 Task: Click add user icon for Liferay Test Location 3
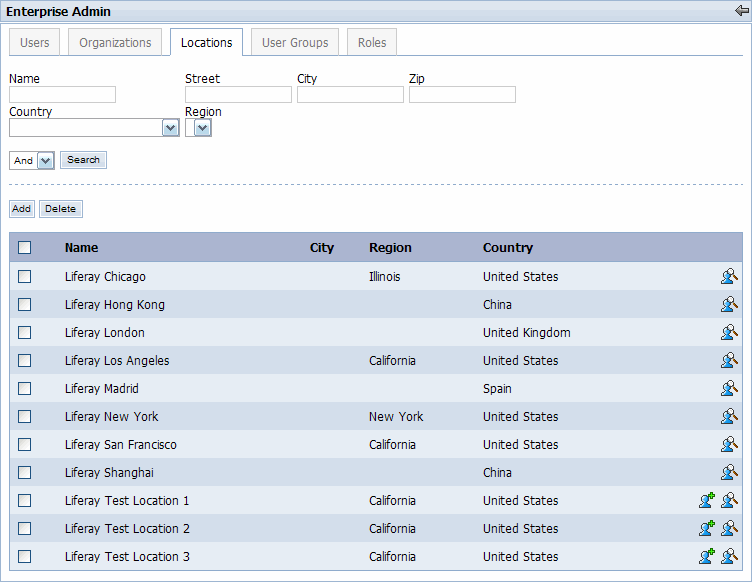[x=707, y=557]
